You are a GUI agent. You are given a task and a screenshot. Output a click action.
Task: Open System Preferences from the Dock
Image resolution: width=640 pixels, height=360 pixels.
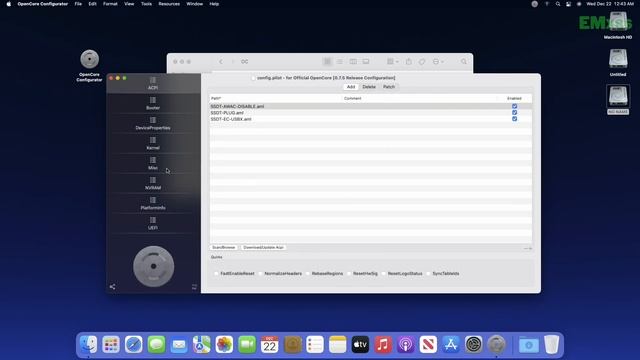point(473,344)
